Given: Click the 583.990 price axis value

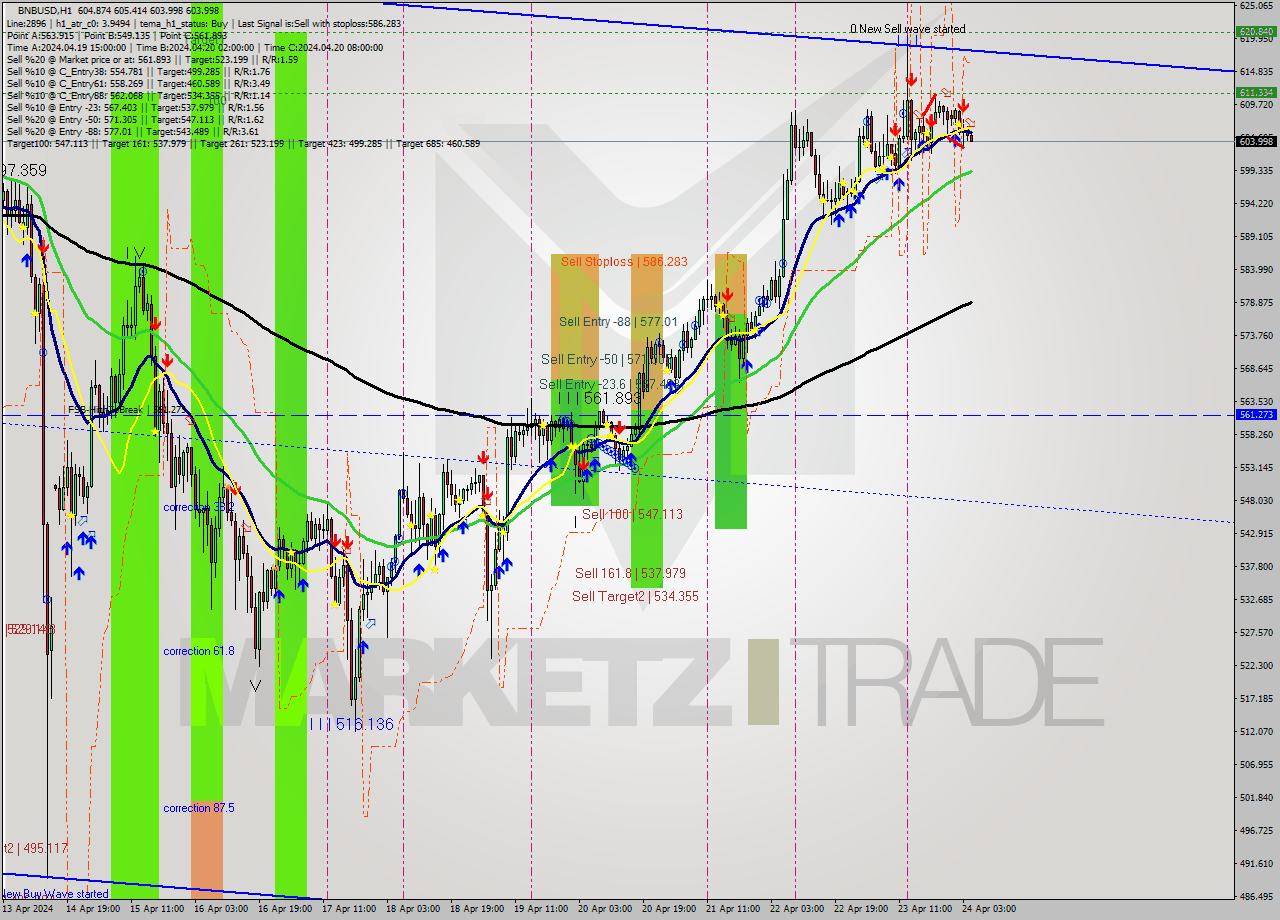Looking at the screenshot, I should (1256, 269).
